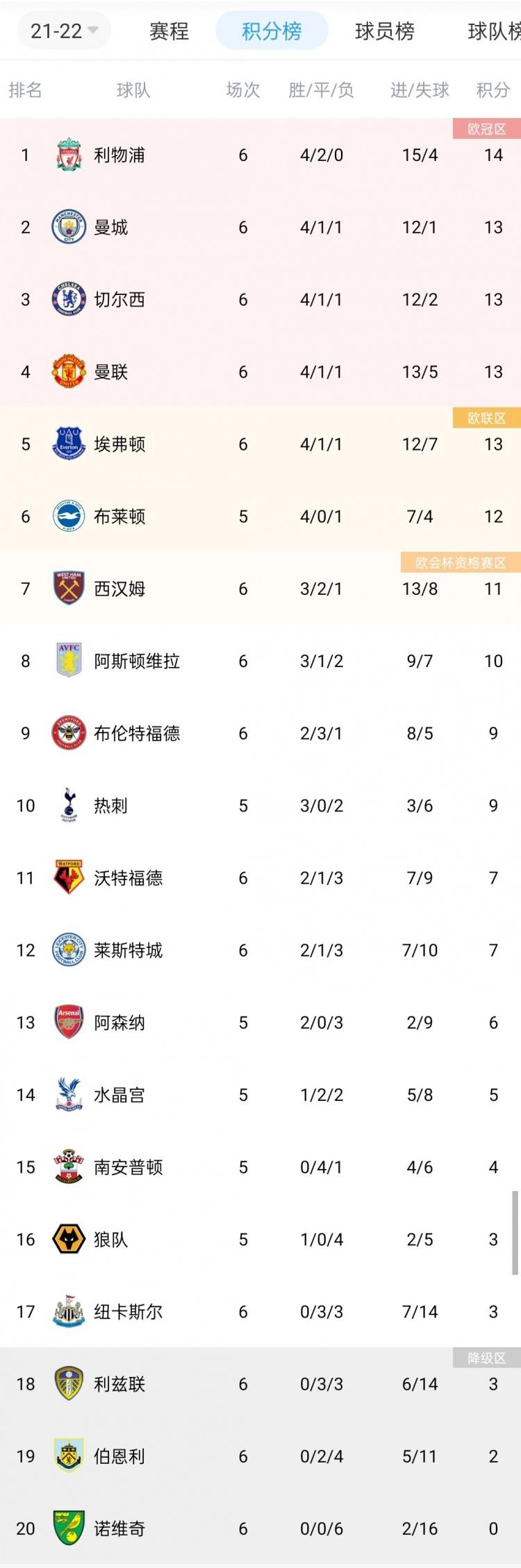This screenshot has width=521, height=1568.
Task: Click the Wolves wolf-head logo
Action: click(69, 1239)
